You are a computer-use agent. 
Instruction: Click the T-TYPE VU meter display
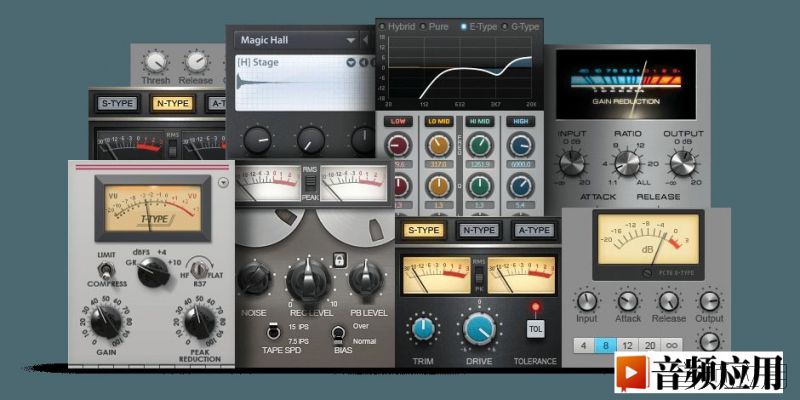pyautogui.click(x=153, y=208)
